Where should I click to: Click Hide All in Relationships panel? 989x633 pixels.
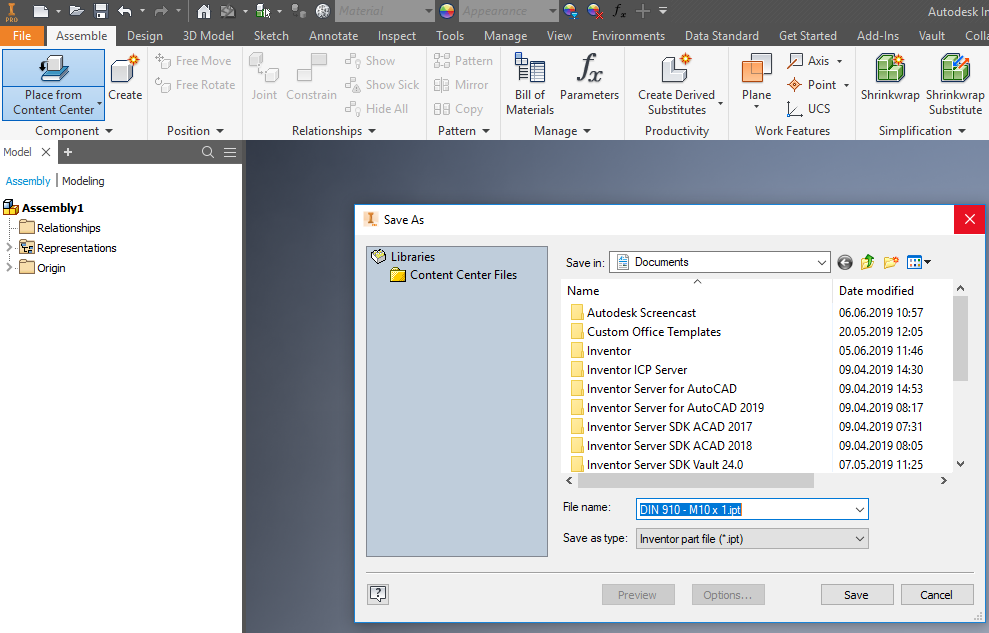click(379, 108)
